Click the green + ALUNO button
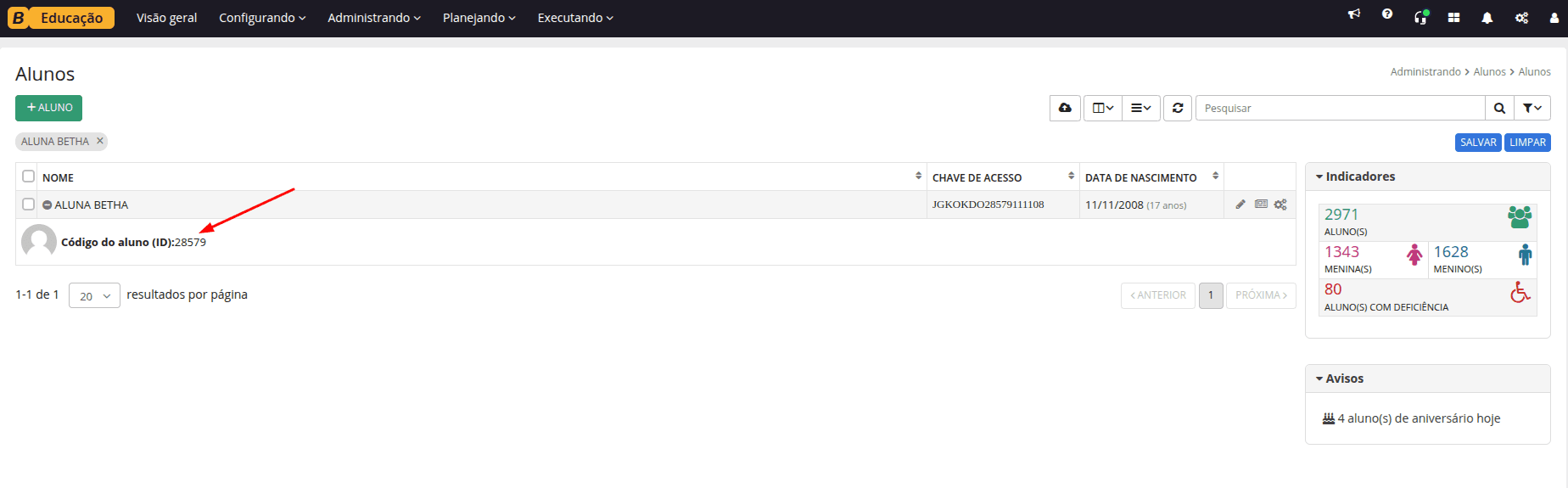Viewport: 1568px width, 488px height. [48, 108]
